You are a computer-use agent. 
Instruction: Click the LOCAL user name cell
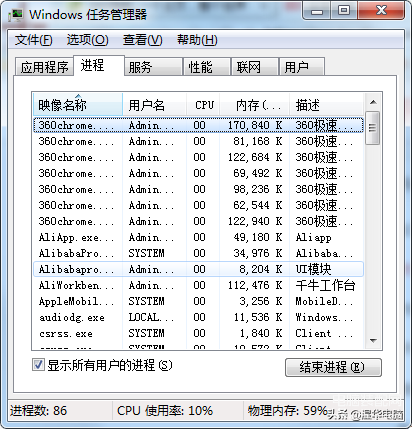(151, 317)
